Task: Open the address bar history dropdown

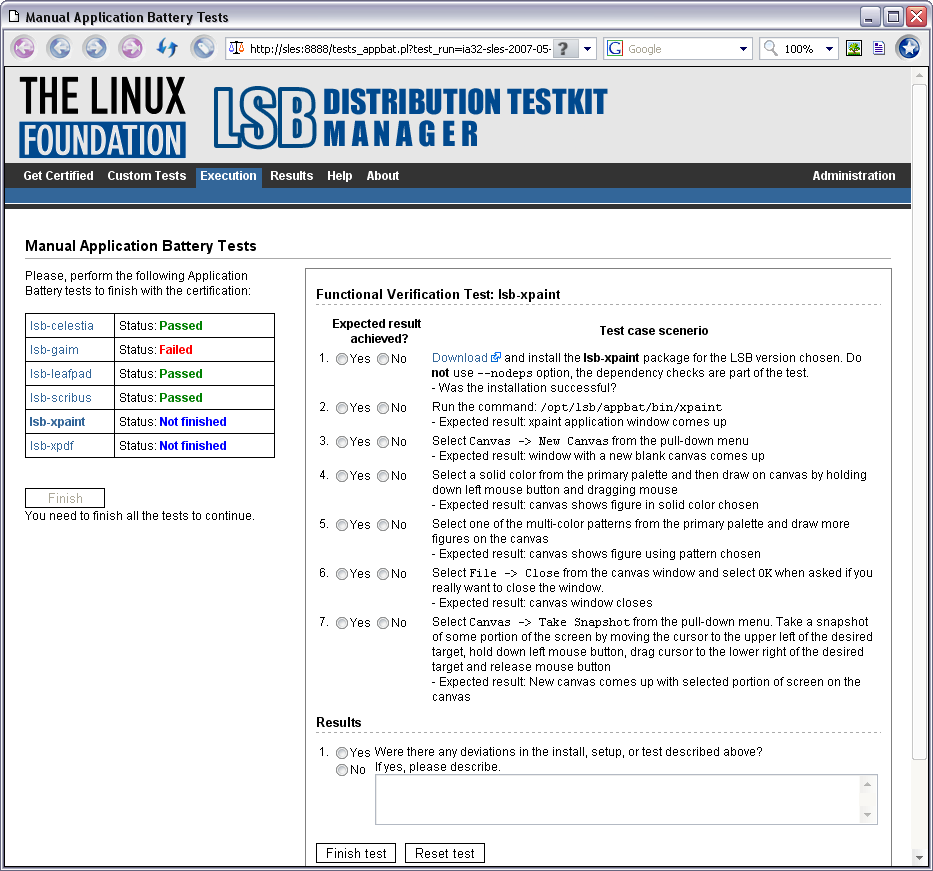Action: 587,49
